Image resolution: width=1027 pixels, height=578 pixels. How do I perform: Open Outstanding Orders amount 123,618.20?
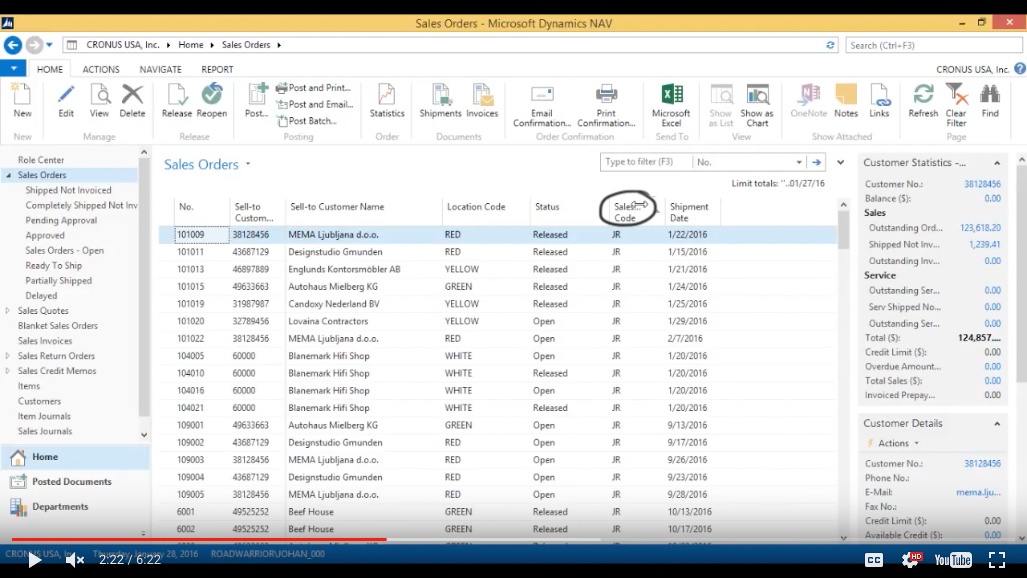point(980,228)
